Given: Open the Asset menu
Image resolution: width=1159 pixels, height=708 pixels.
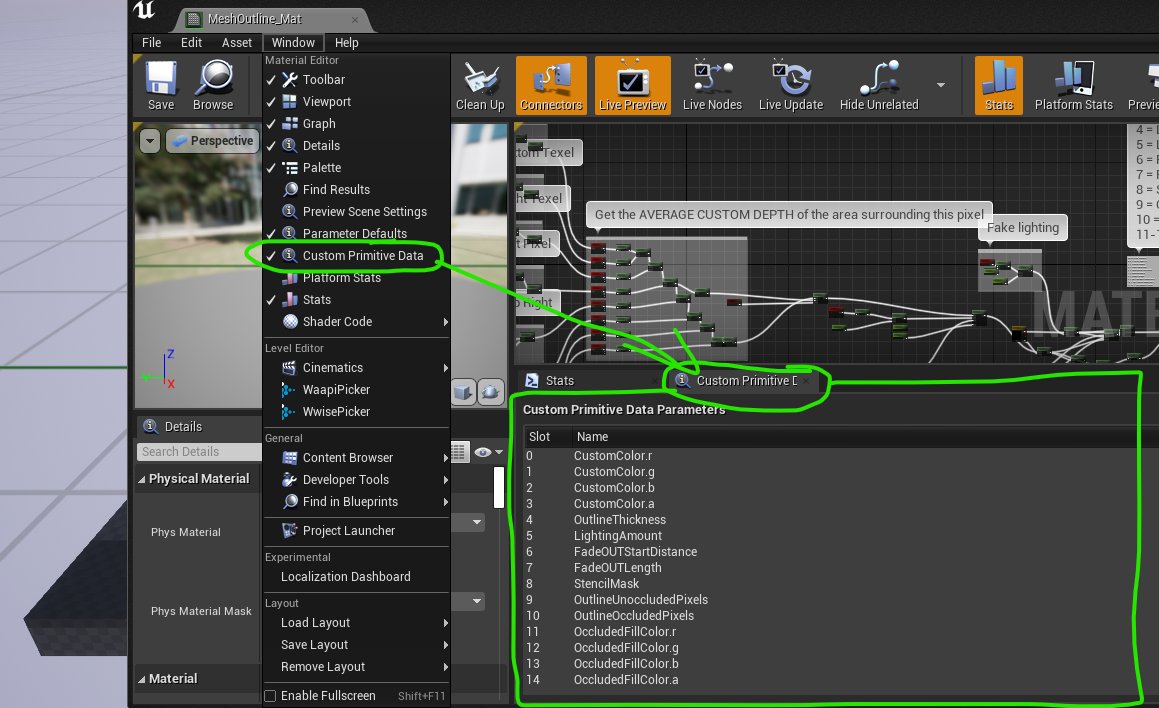Looking at the screenshot, I should point(237,43).
